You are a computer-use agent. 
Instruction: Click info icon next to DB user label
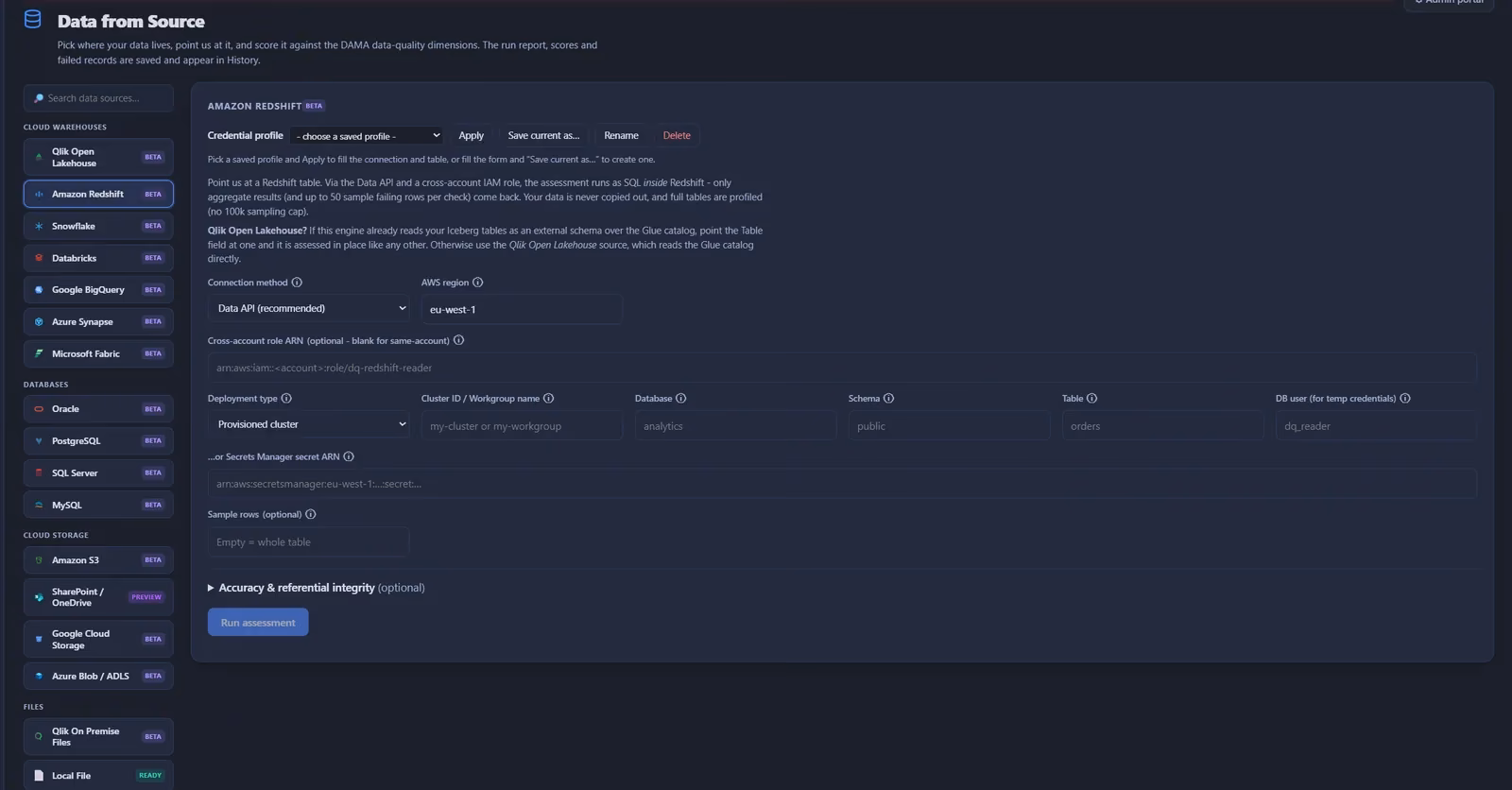pyautogui.click(x=1405, y=399)
